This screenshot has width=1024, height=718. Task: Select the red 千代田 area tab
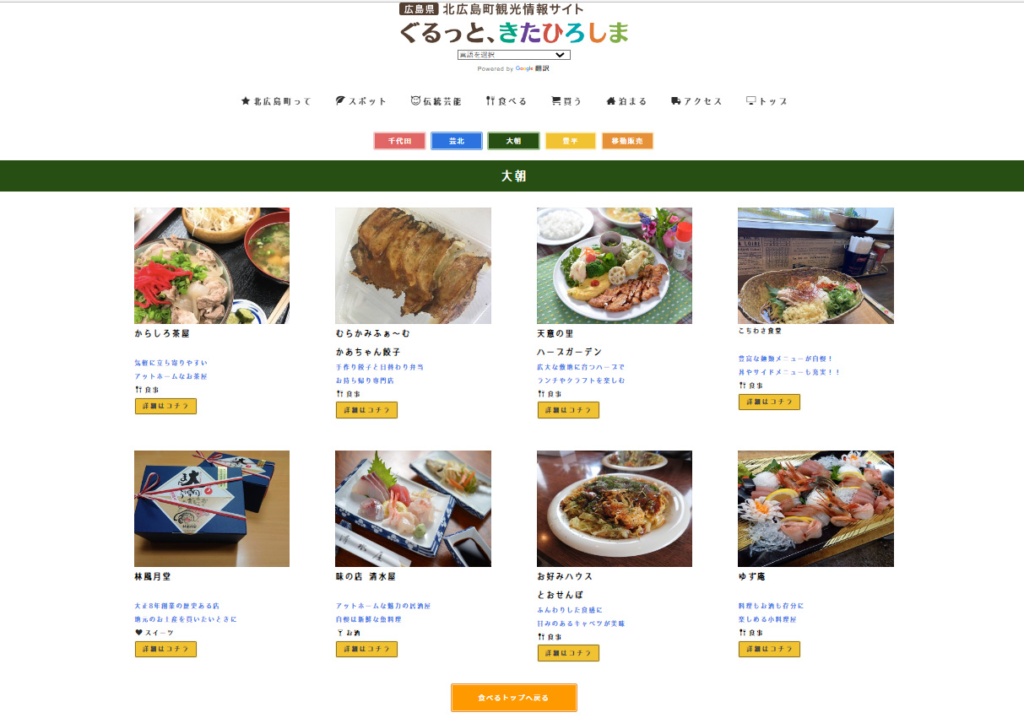pyautogui.click(x=400, y=141)
